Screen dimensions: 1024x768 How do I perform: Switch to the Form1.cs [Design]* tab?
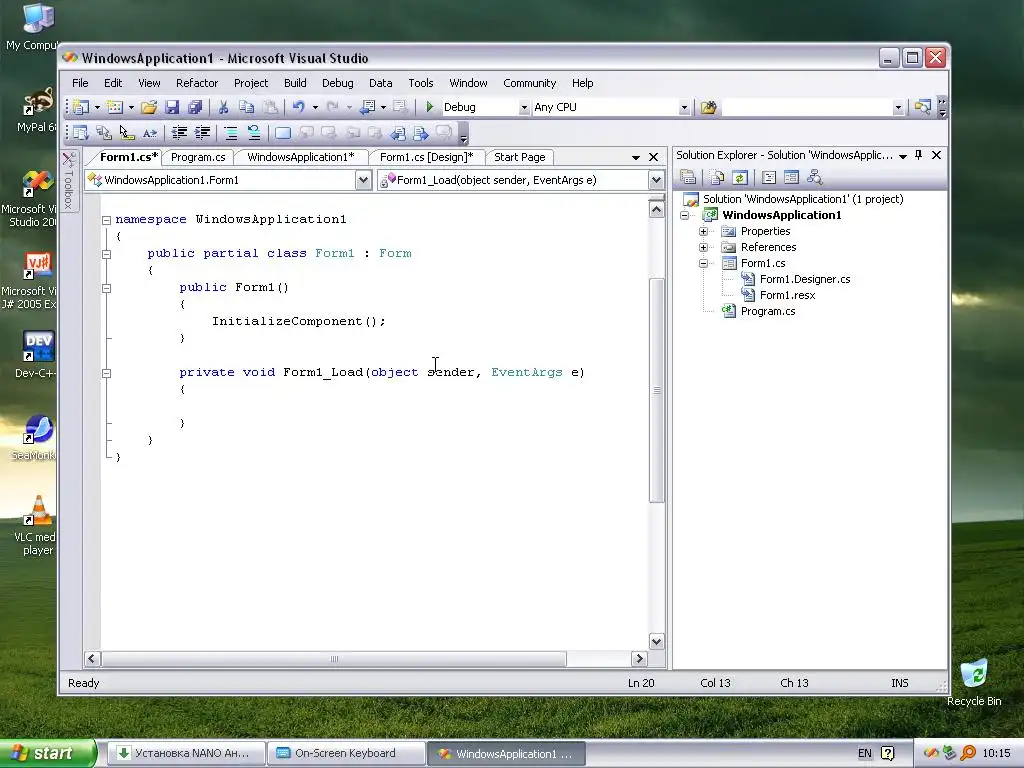(426, 157)
